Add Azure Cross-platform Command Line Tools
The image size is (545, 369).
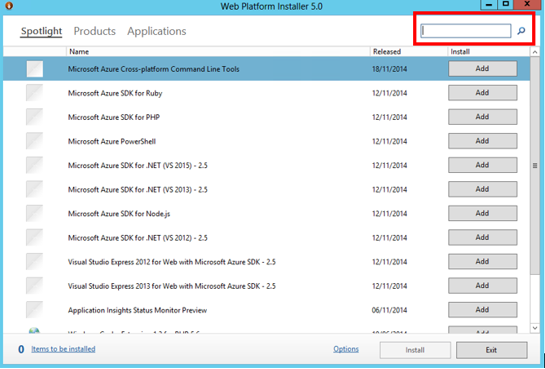point(482,68)
